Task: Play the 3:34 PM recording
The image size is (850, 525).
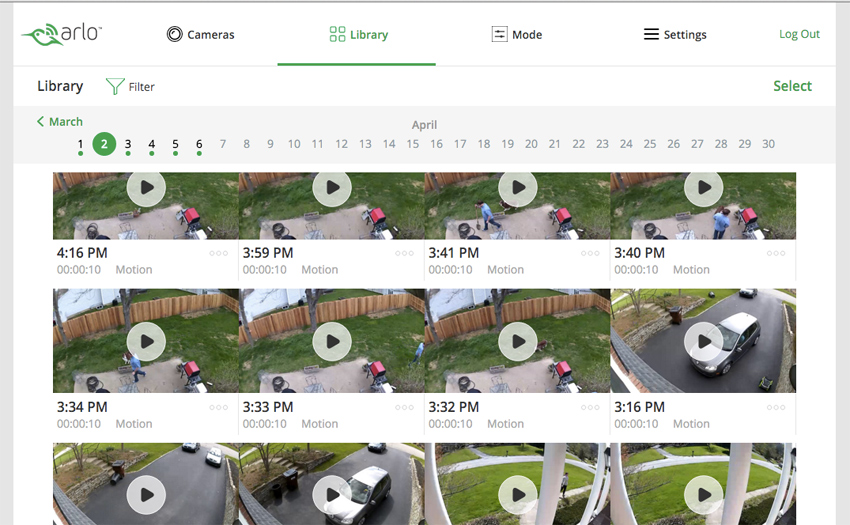Action: 146,342
